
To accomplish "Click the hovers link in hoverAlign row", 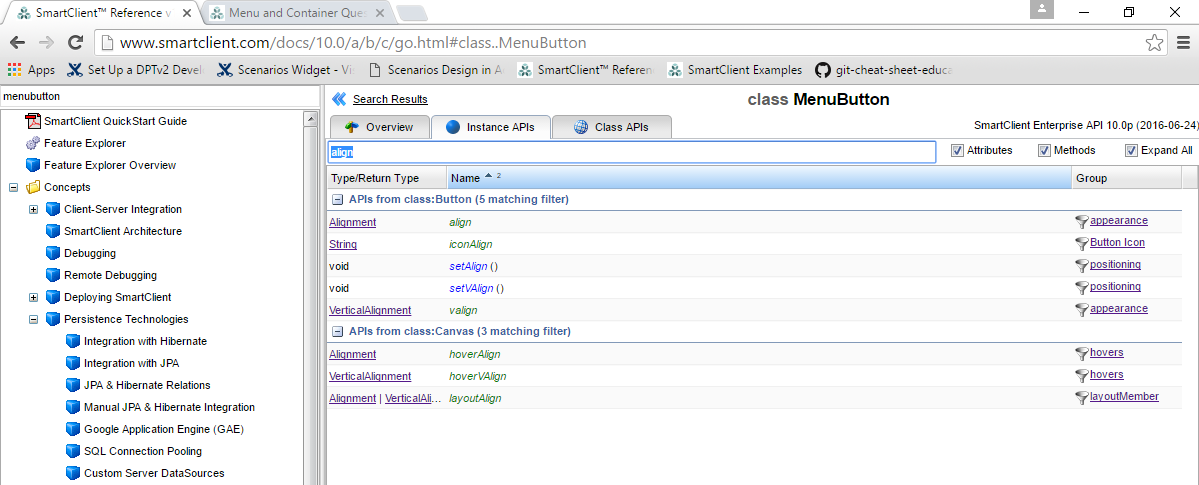I will (1106, 353).
